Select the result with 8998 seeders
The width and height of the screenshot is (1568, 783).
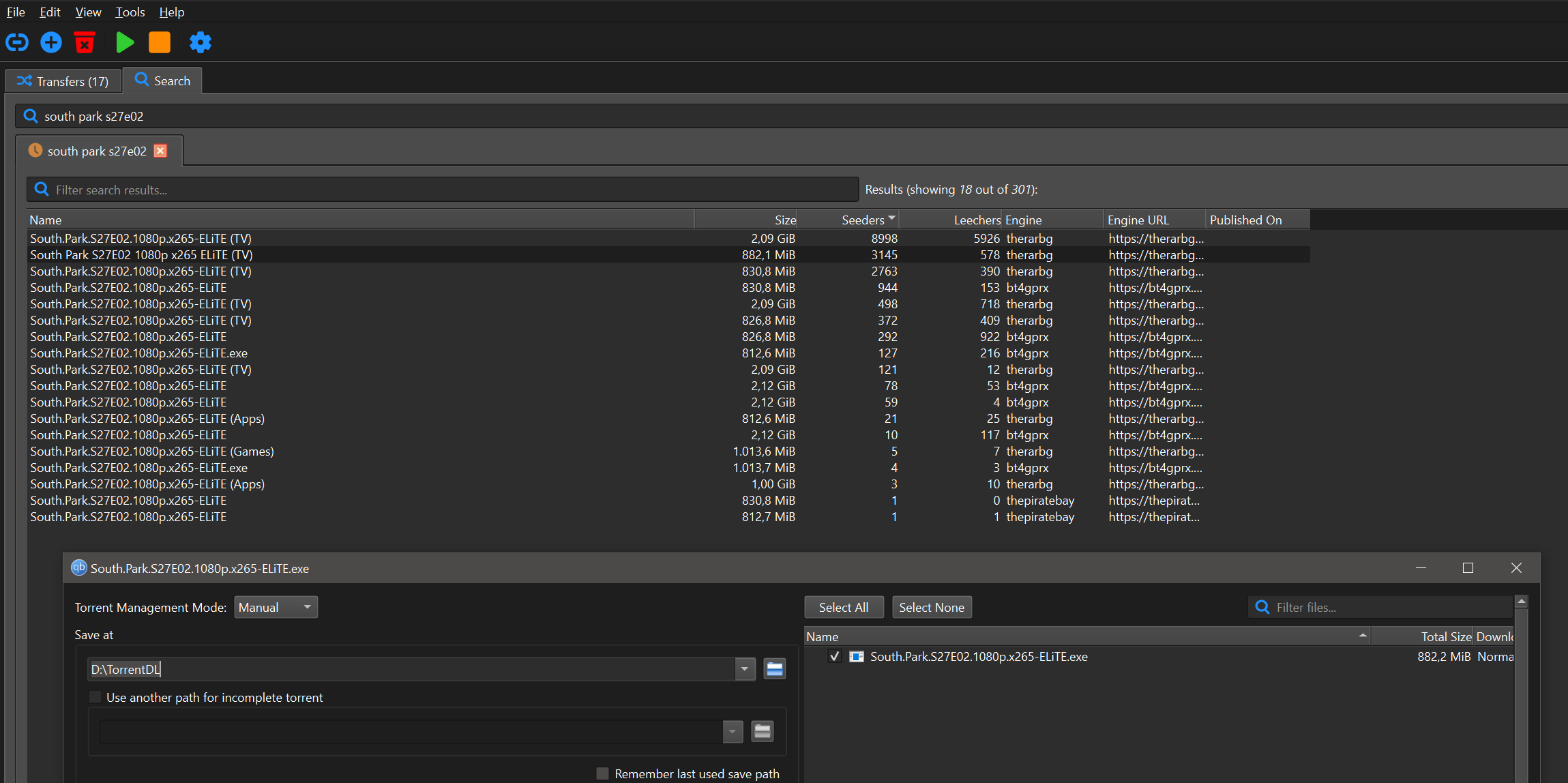(668, 239)
